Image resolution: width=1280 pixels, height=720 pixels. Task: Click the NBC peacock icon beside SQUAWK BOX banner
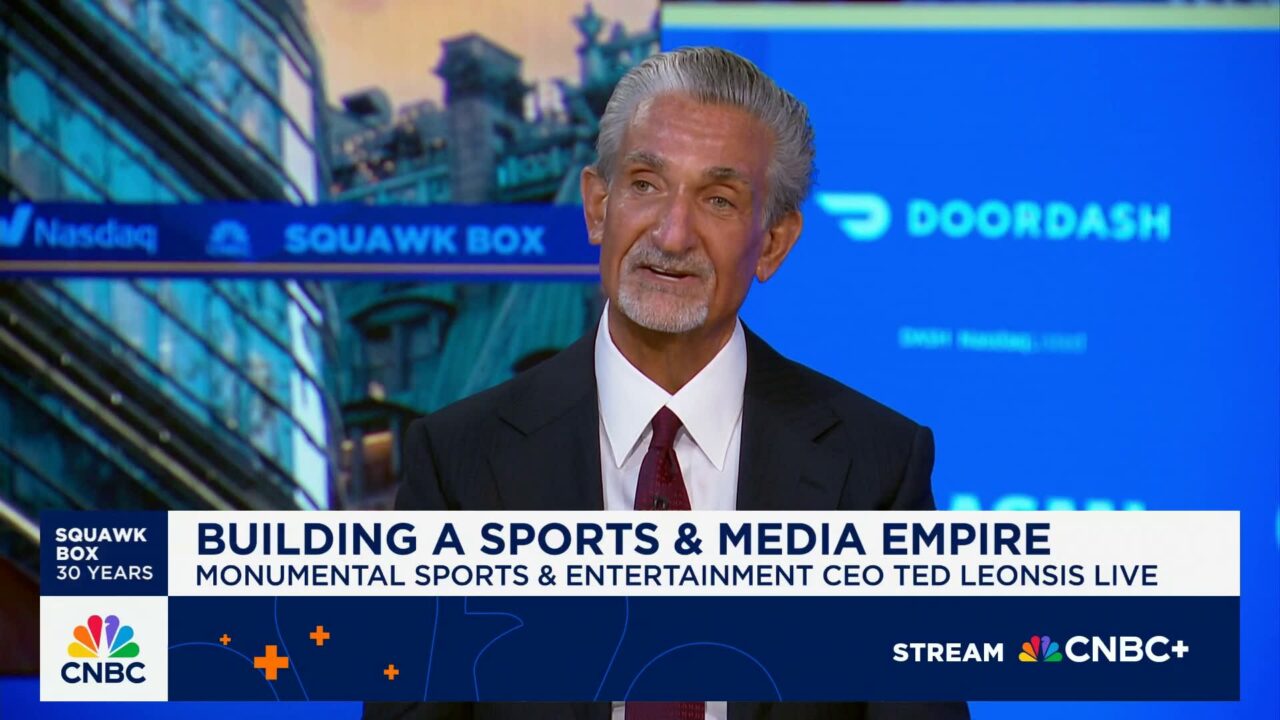point(228,239)
